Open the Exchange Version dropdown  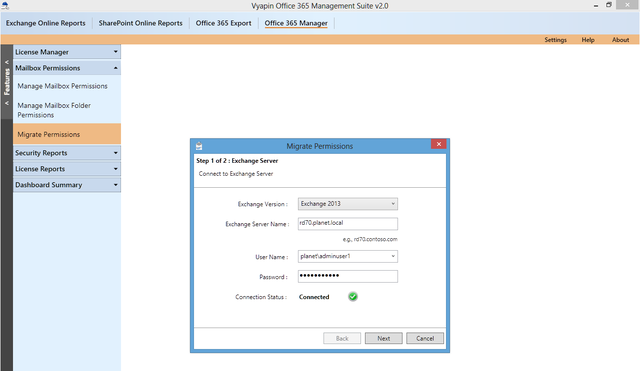click(x=348, y=204)
